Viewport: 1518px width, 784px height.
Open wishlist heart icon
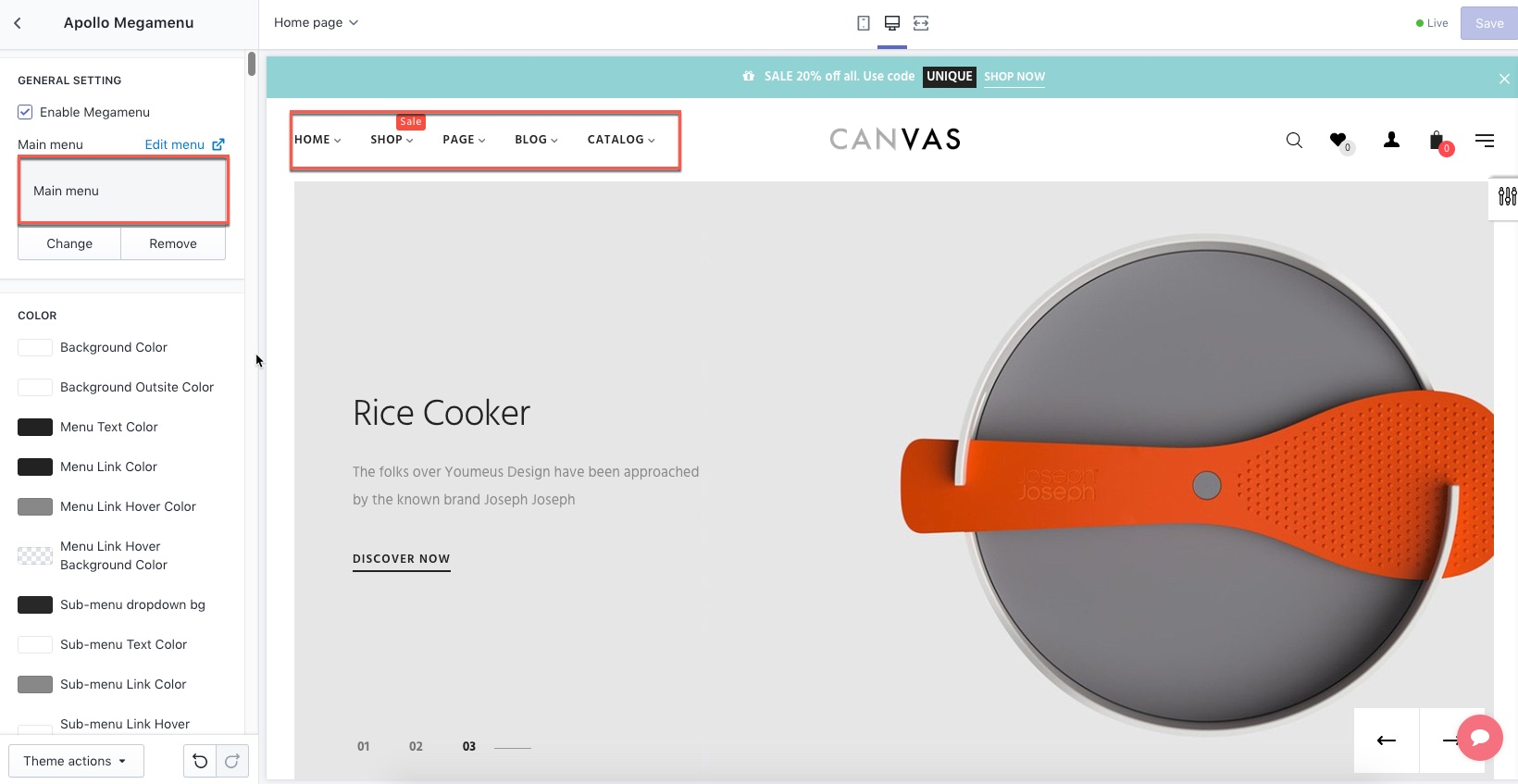point(1338,140)
